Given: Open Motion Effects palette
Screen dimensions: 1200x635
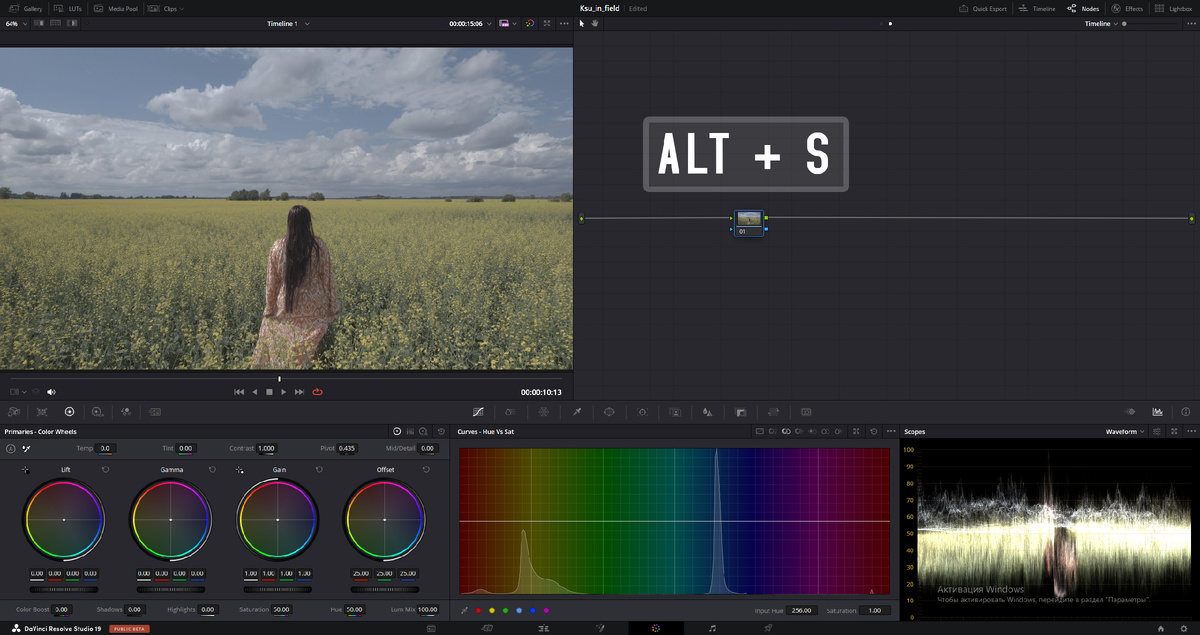Looking at the screenshot, I should tap(155, 411).
